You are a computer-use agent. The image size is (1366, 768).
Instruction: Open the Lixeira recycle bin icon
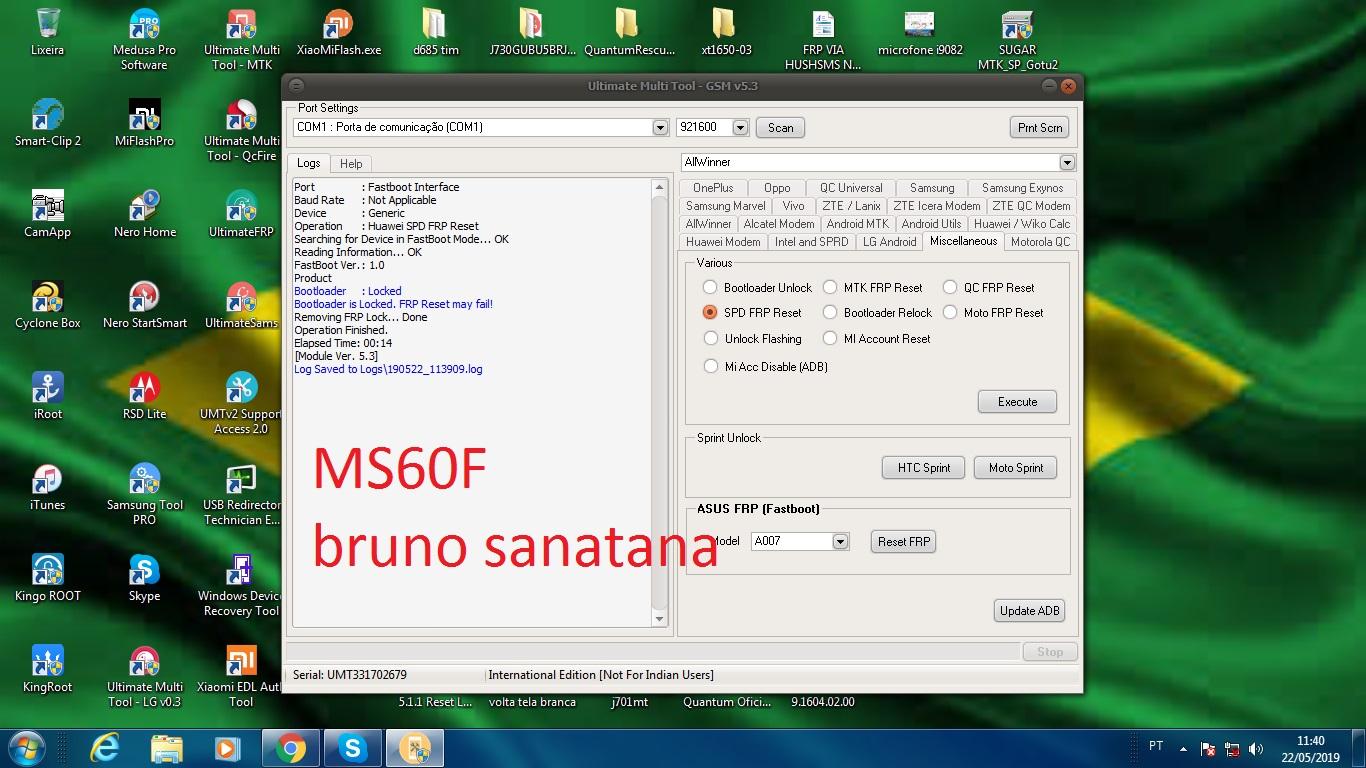point(47,32)
